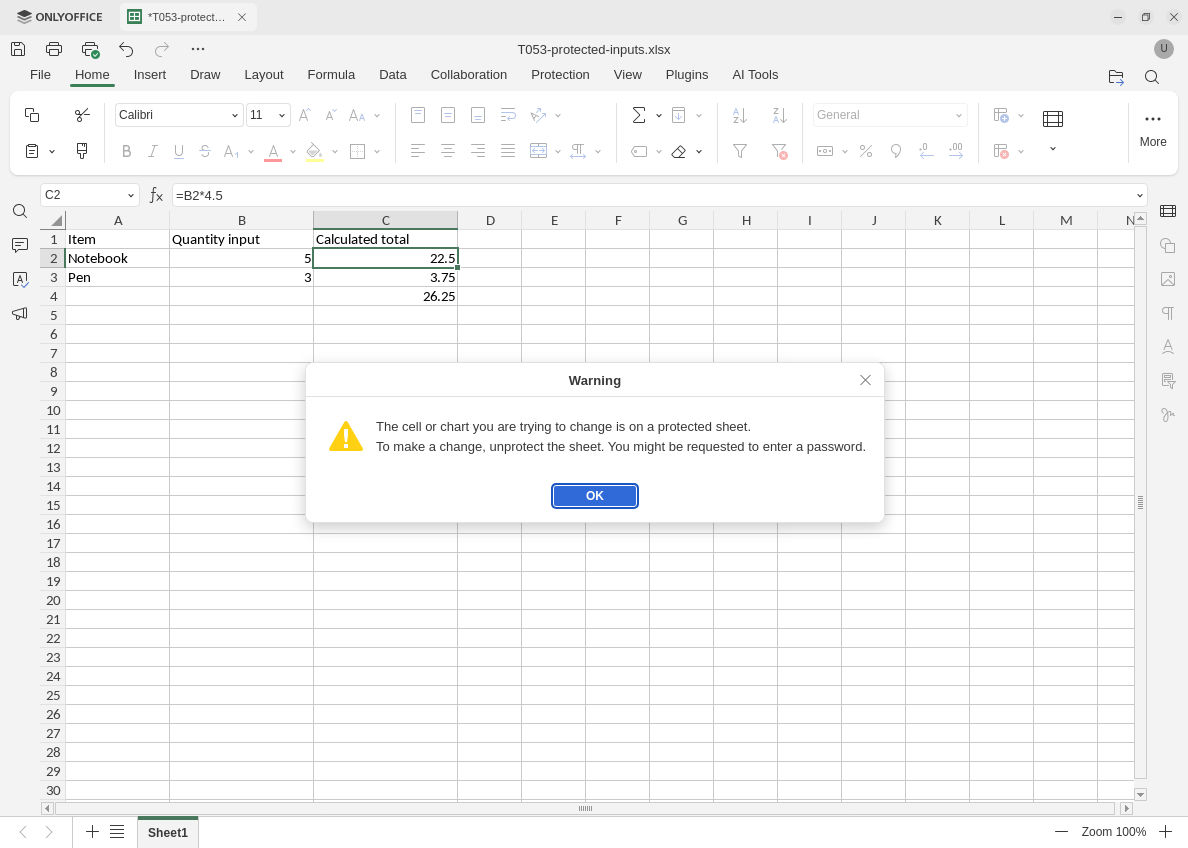Click the Clear filter icon
Screen dimensions: 1188x848
pos(780,152)
